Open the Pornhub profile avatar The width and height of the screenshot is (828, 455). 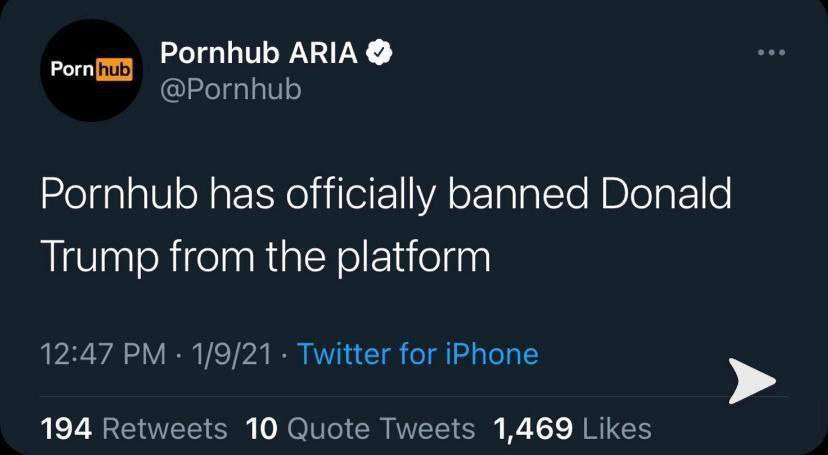(91, 70)
